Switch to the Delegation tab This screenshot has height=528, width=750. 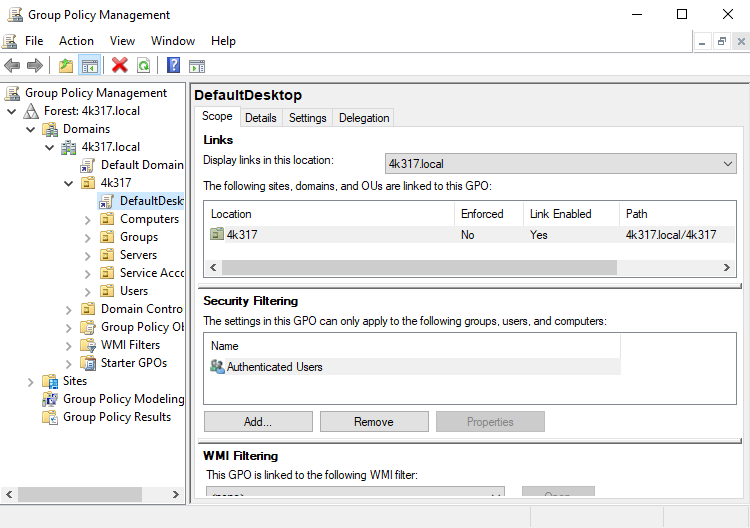click(364, 118)
